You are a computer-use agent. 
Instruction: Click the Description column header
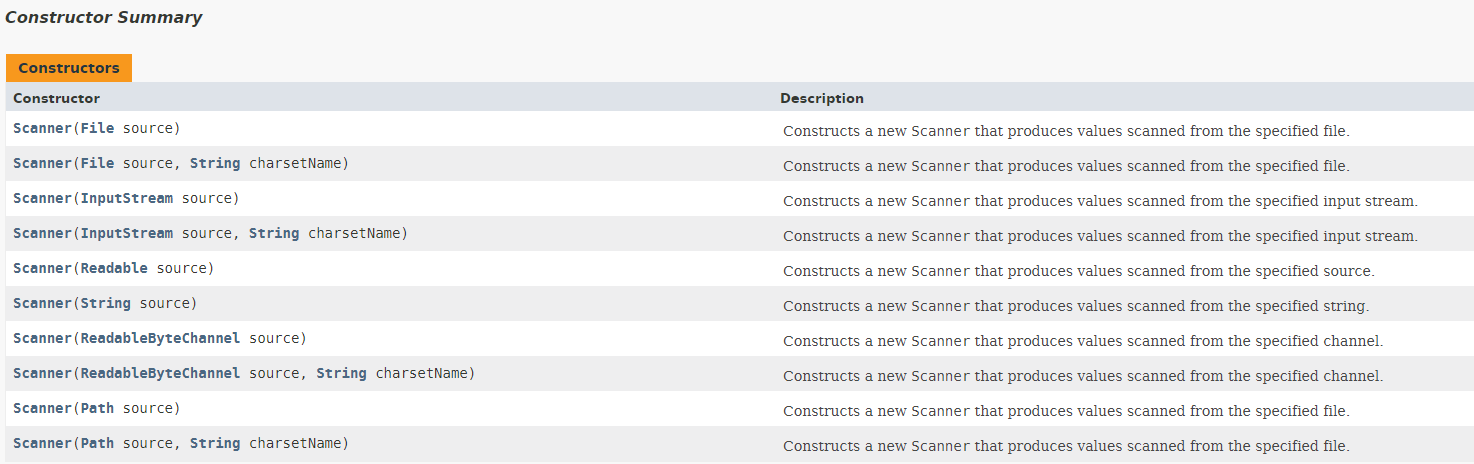point(822,98)
